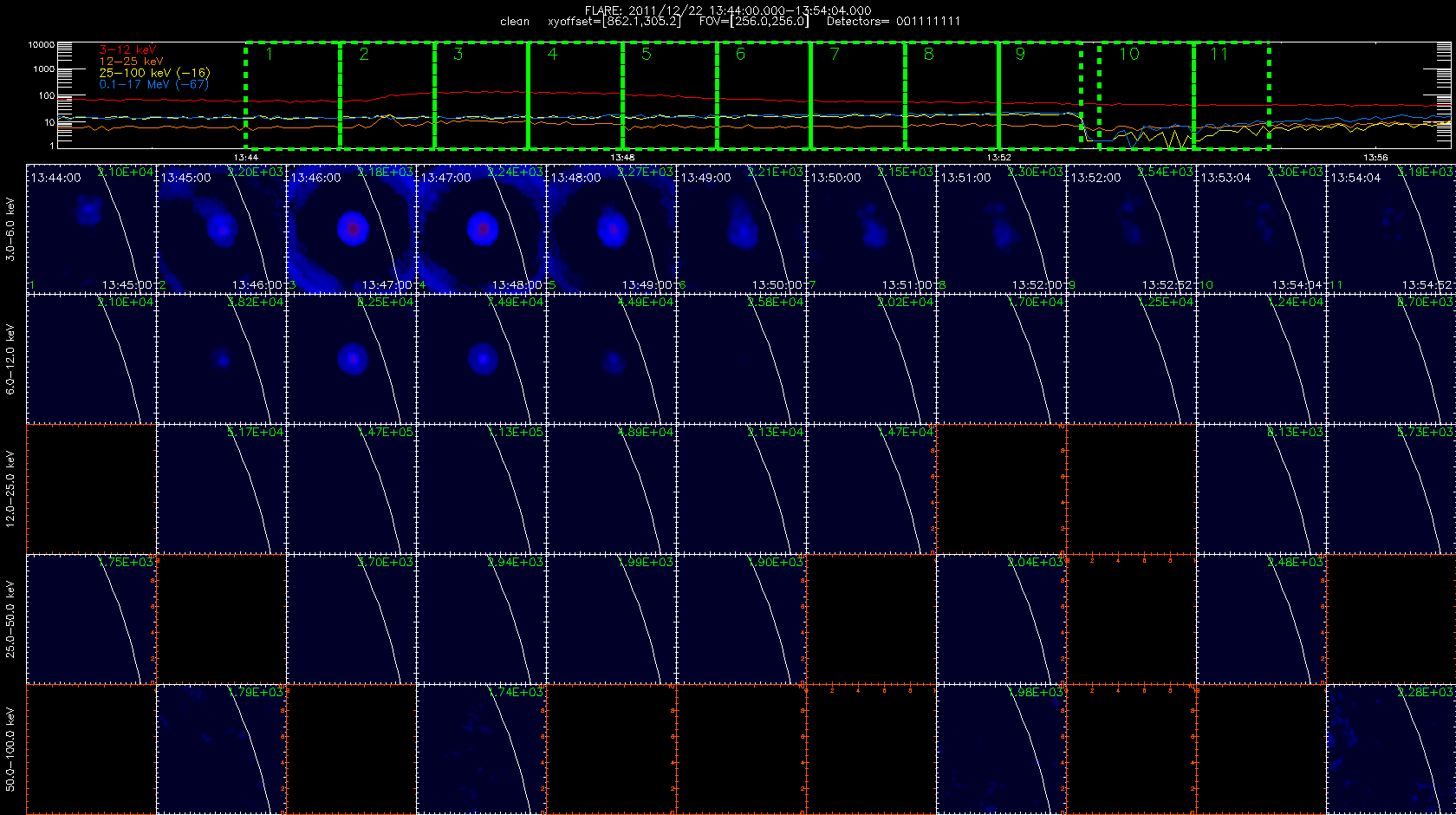Click the 13:56 tick label on time axis

[x=1375, y=157]
